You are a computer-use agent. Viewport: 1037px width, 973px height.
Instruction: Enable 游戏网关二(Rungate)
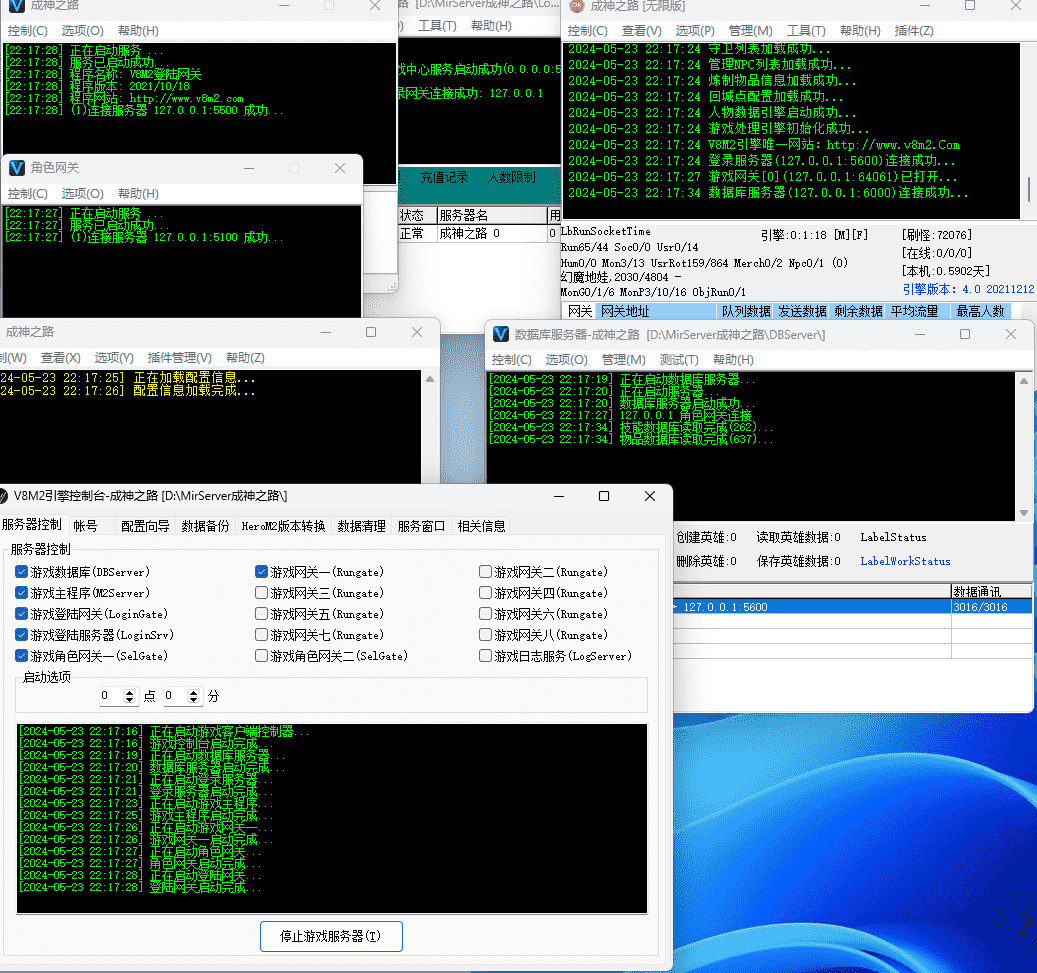point(485,571)
